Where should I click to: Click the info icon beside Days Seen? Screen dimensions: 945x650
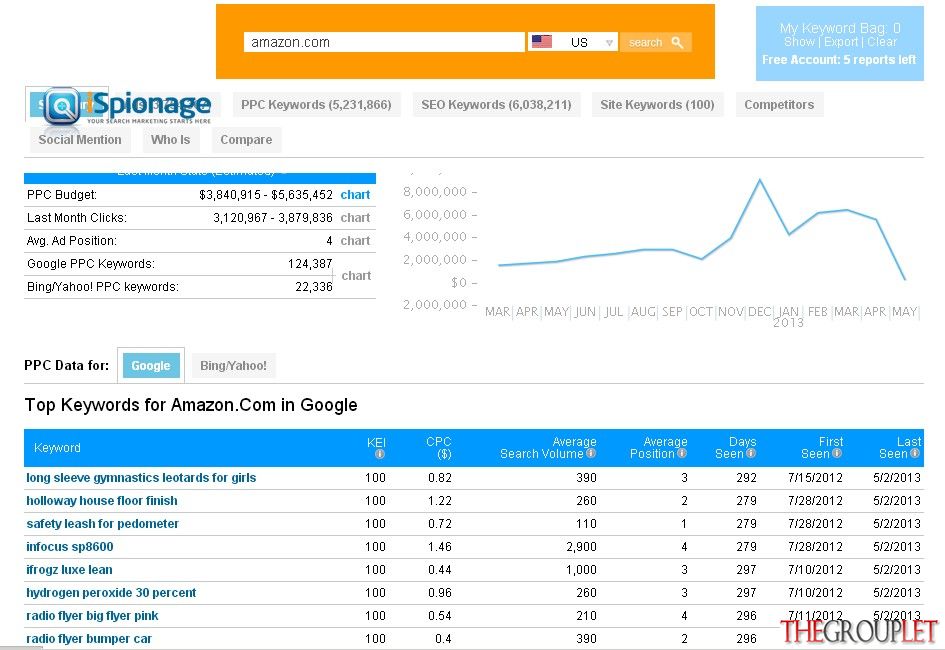[751, 453]
